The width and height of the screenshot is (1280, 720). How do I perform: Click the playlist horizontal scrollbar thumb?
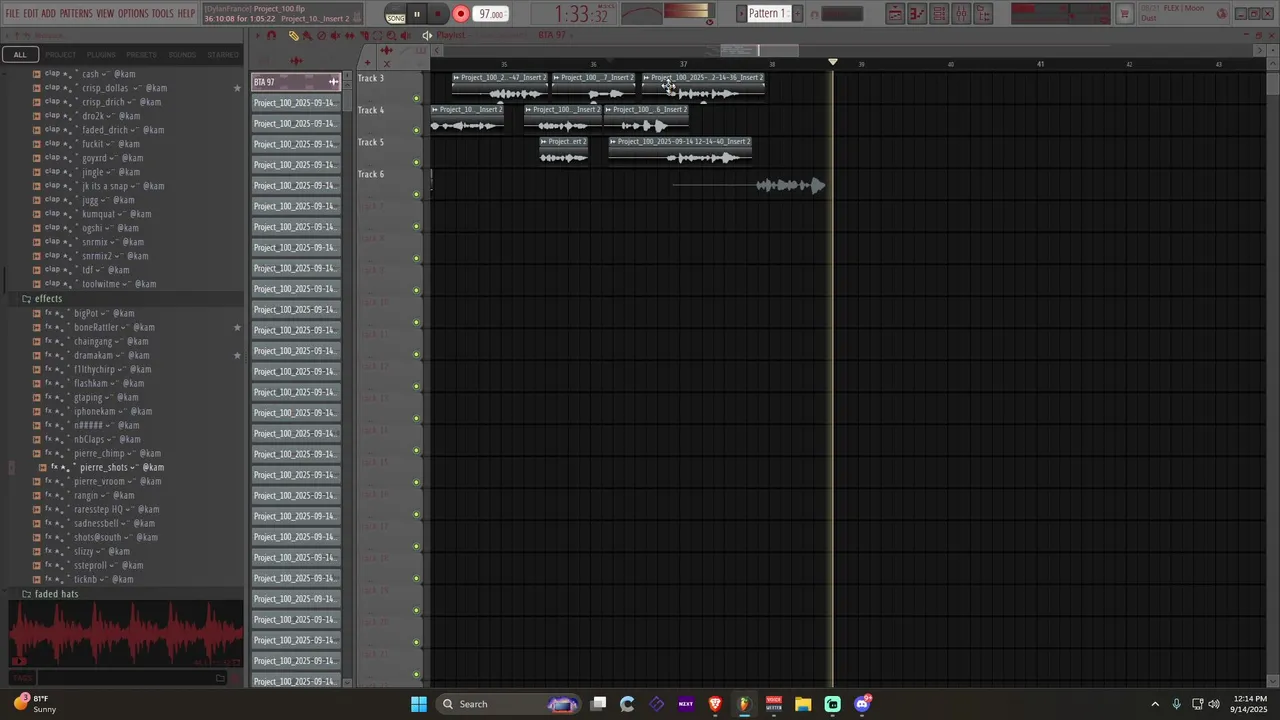[x=760, y=50]
